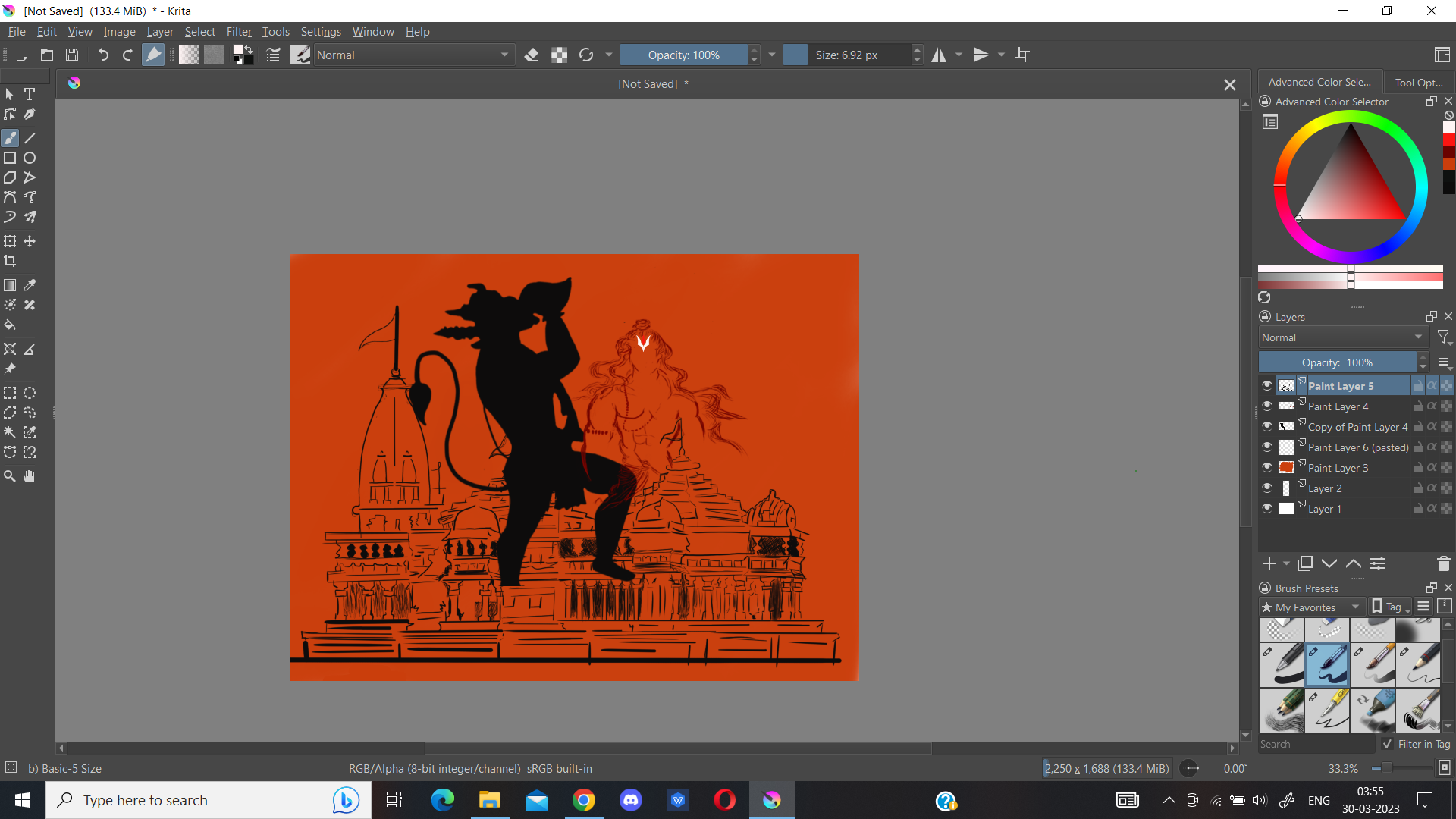This screenshot has width=1456, height=819.
Task: Select the Fill bucket tool
Action: pyautogui.click(x=10, y=325)
